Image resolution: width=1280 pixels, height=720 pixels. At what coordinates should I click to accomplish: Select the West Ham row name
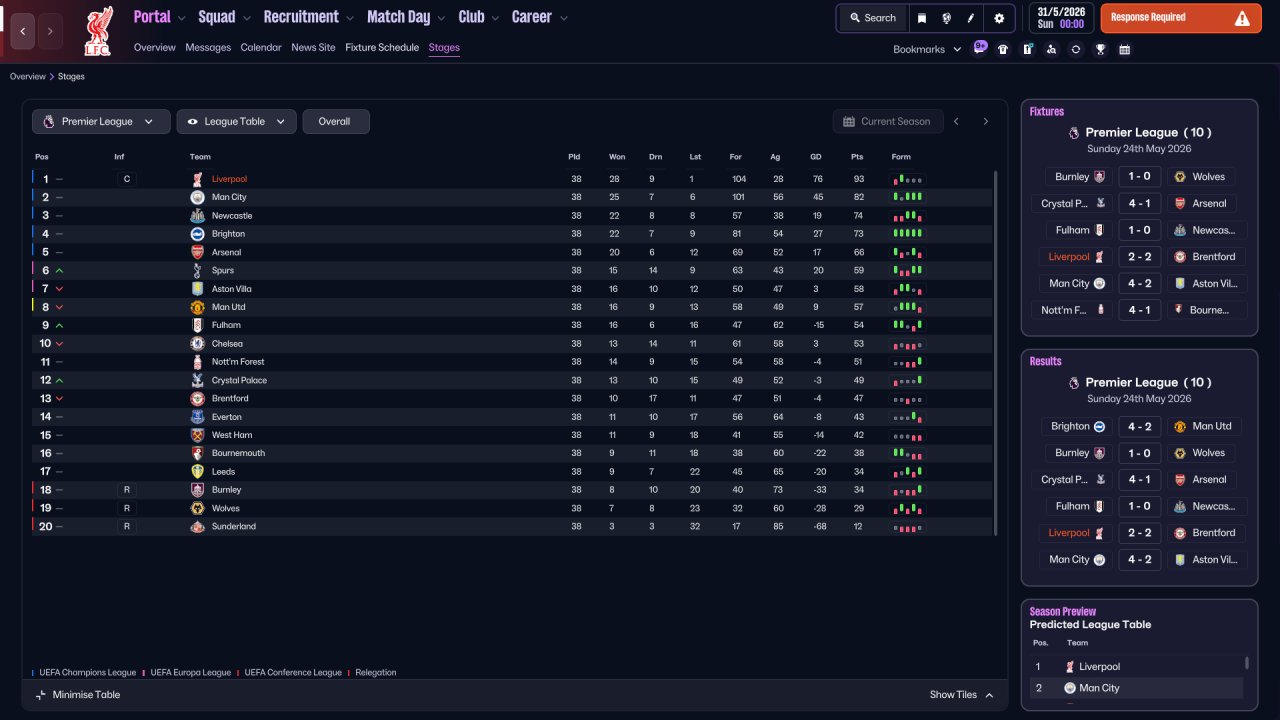[x=232, y=435]
